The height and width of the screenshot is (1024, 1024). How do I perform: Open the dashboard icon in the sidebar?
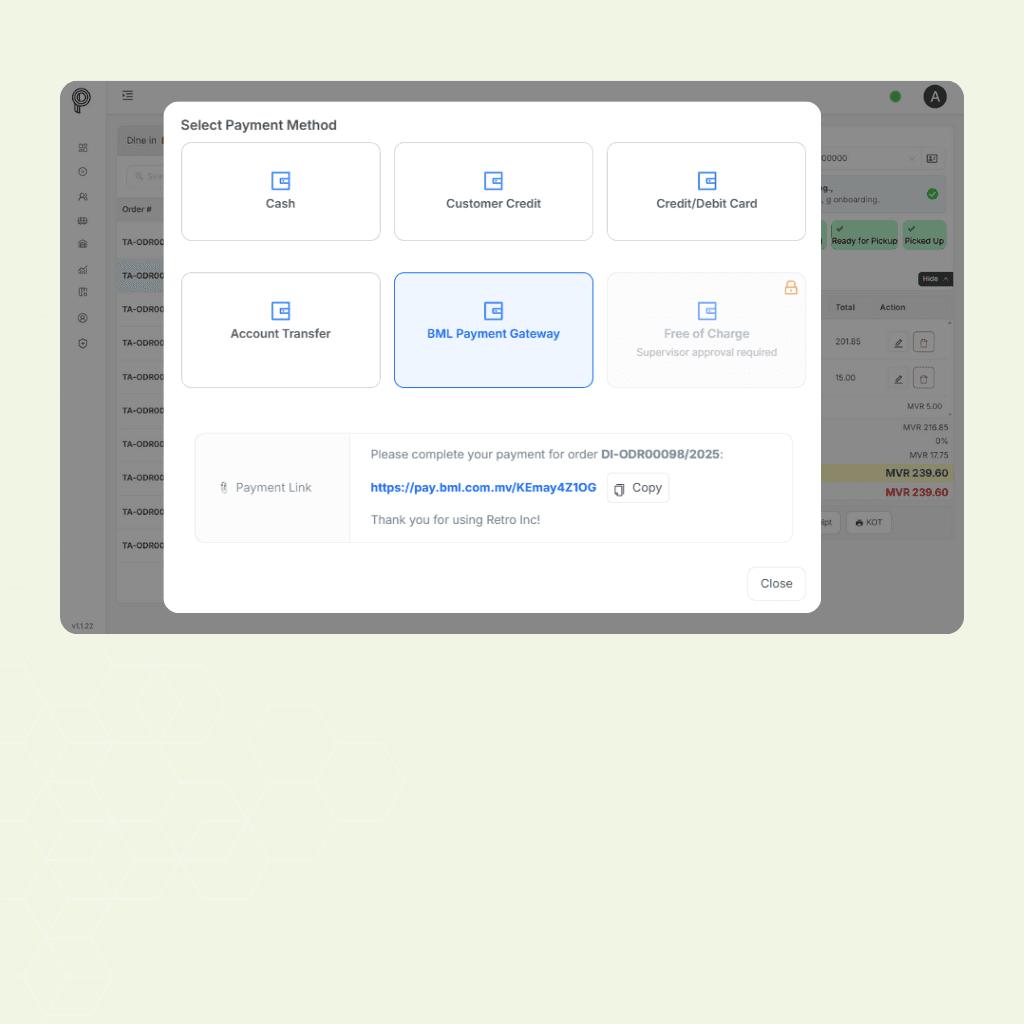tap(82, 148)
